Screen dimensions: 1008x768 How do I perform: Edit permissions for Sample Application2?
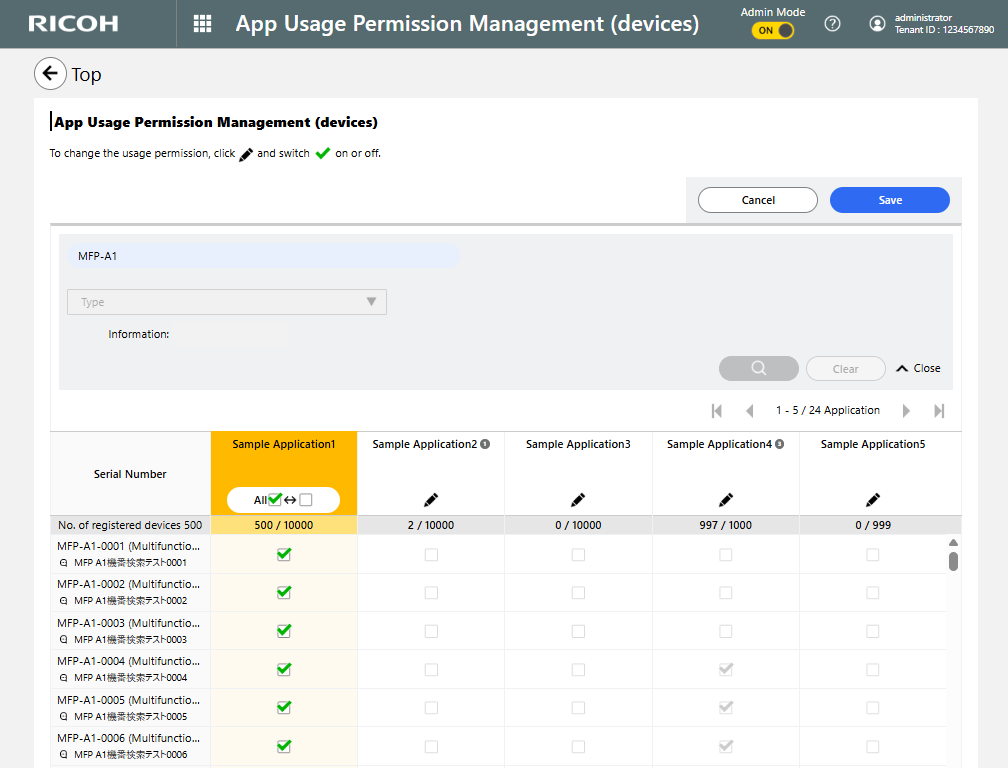click(x=431, y=499)
